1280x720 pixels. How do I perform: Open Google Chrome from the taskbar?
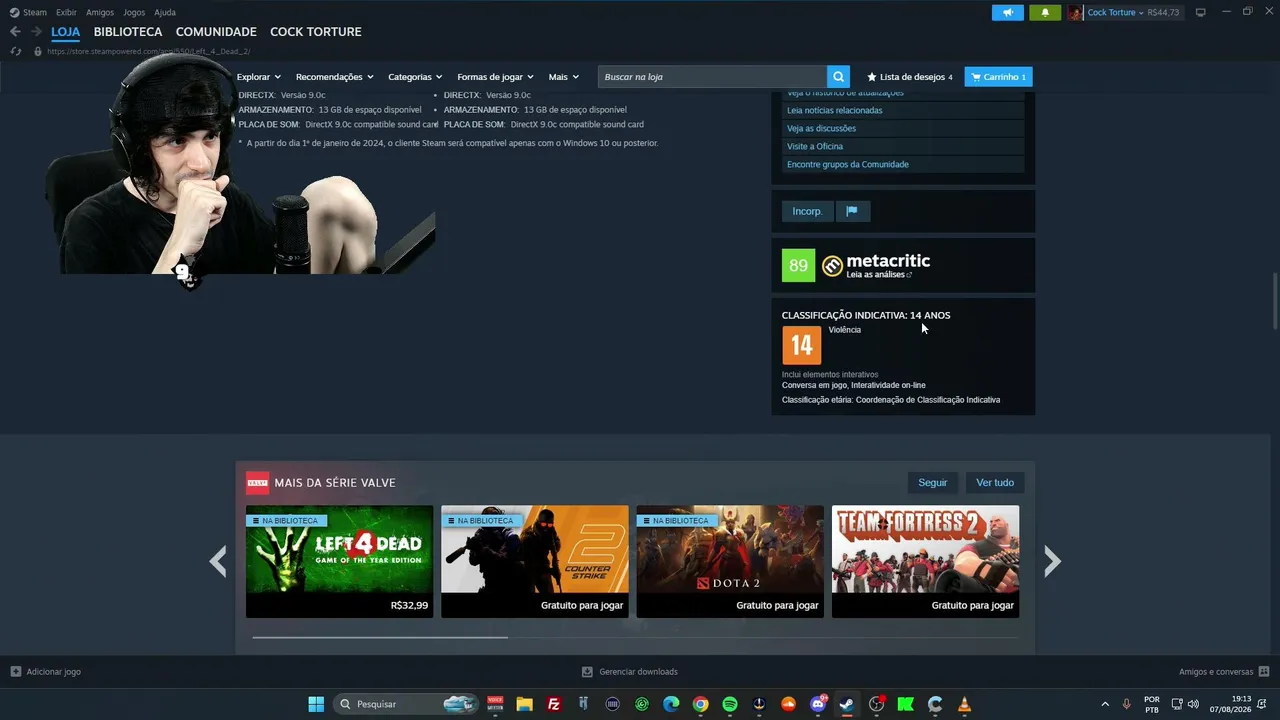coord(700,704)
